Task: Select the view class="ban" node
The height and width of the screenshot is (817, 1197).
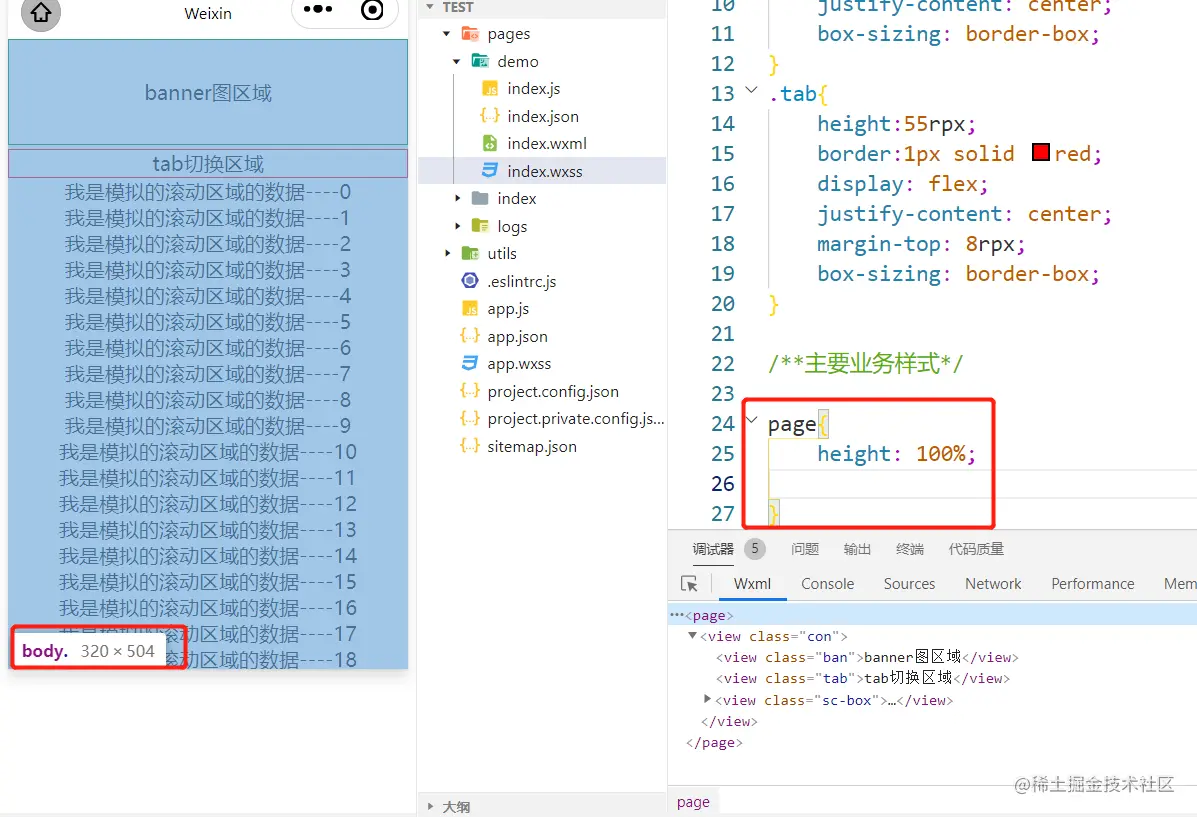Action: coord(867,657)
